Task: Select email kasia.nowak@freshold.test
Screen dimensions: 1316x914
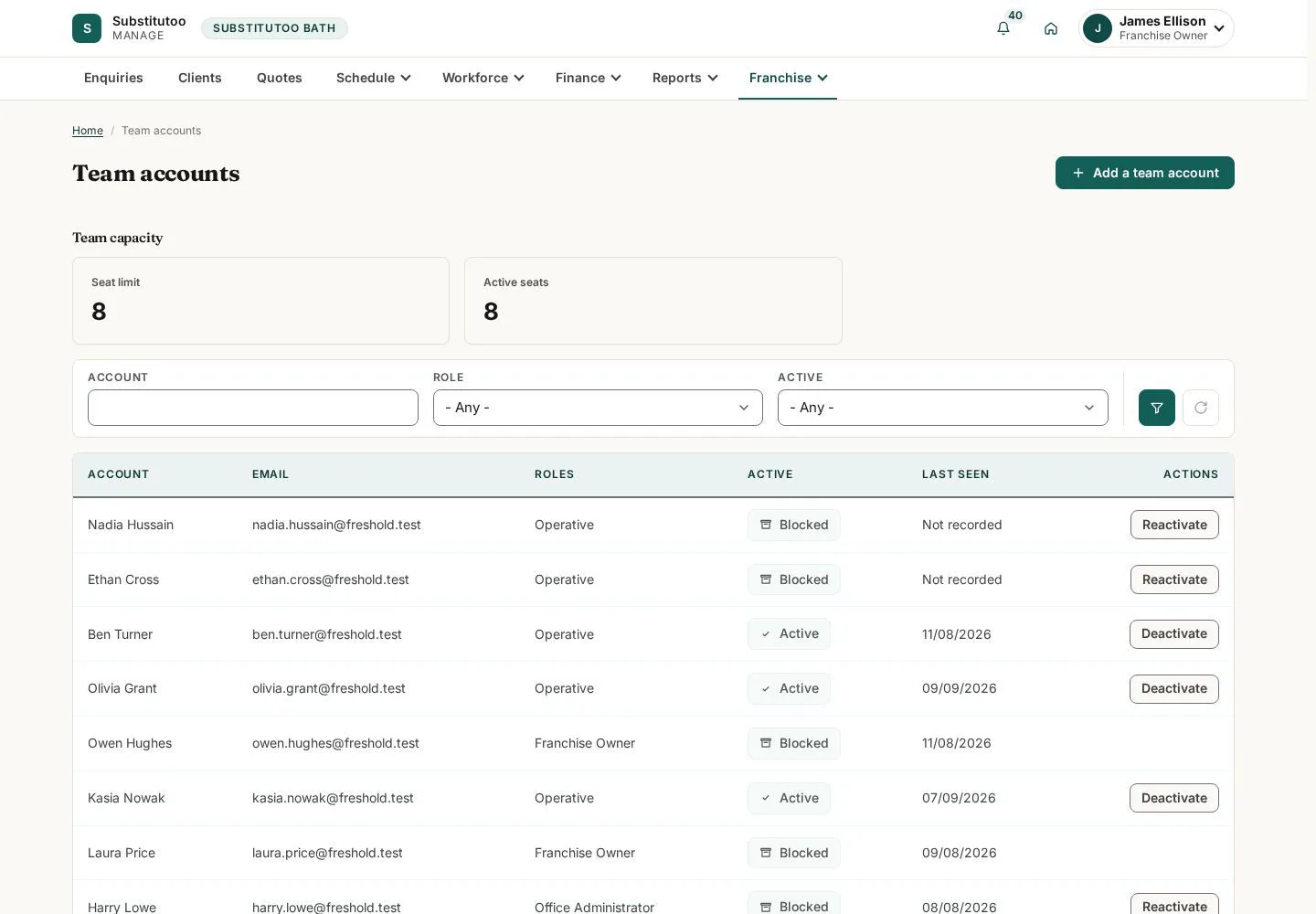Action: (333, 798)
